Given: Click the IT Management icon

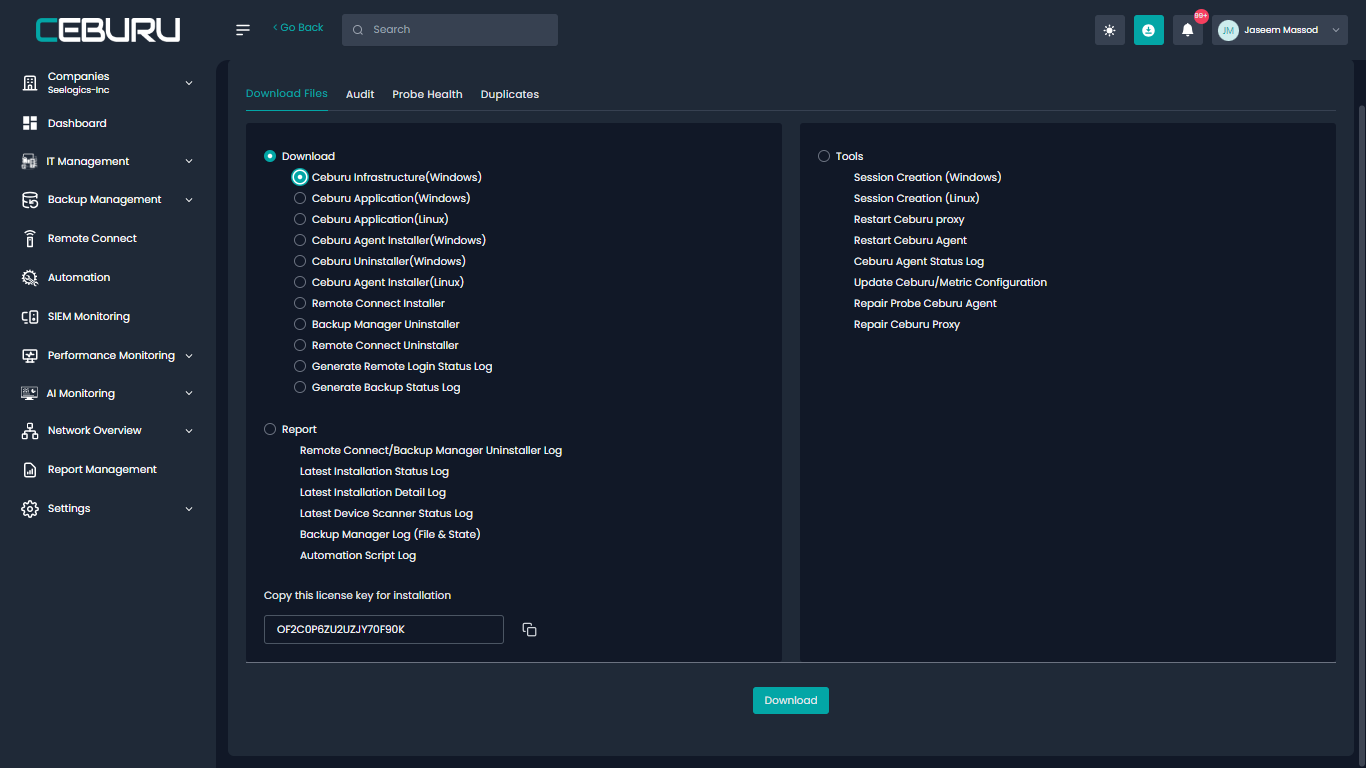Looking at the screenshot, I should [30, 161].
